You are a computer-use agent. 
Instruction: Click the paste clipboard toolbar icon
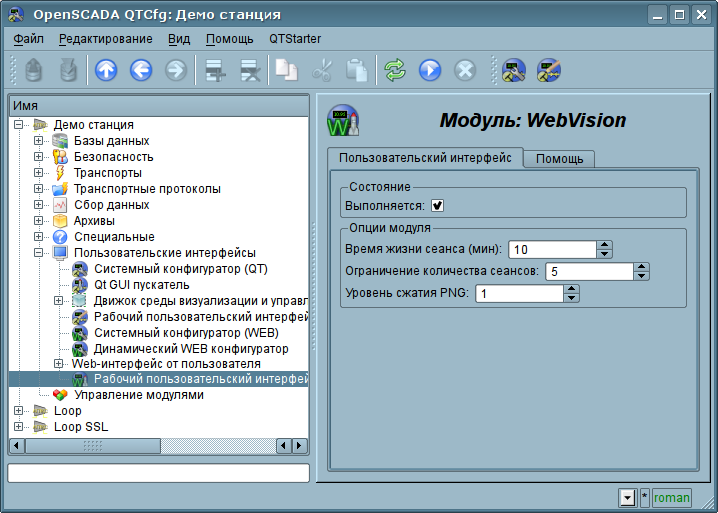357,71
